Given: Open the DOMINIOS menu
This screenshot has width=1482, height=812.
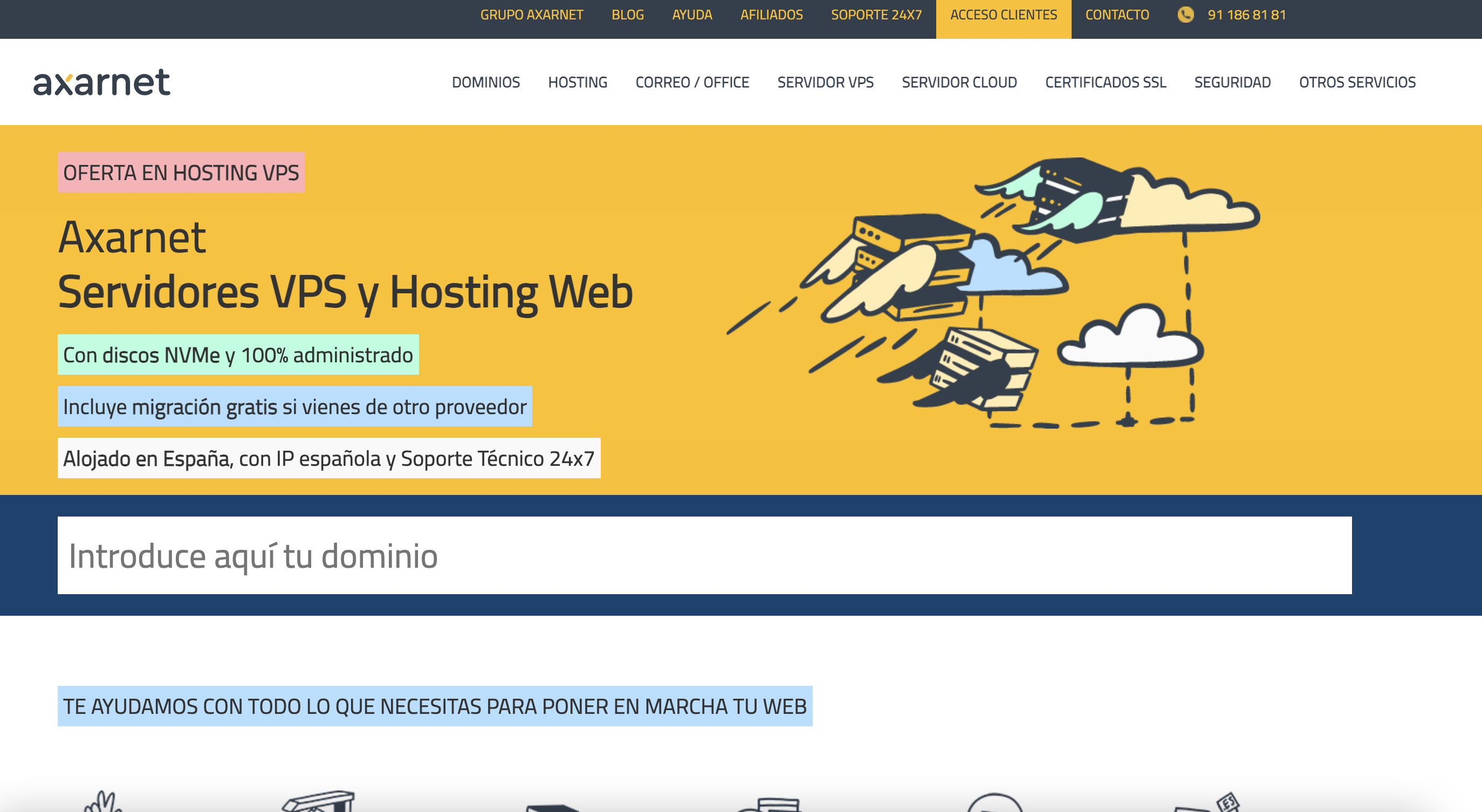Looking at the screenshot, I should (x=485, y=82).
